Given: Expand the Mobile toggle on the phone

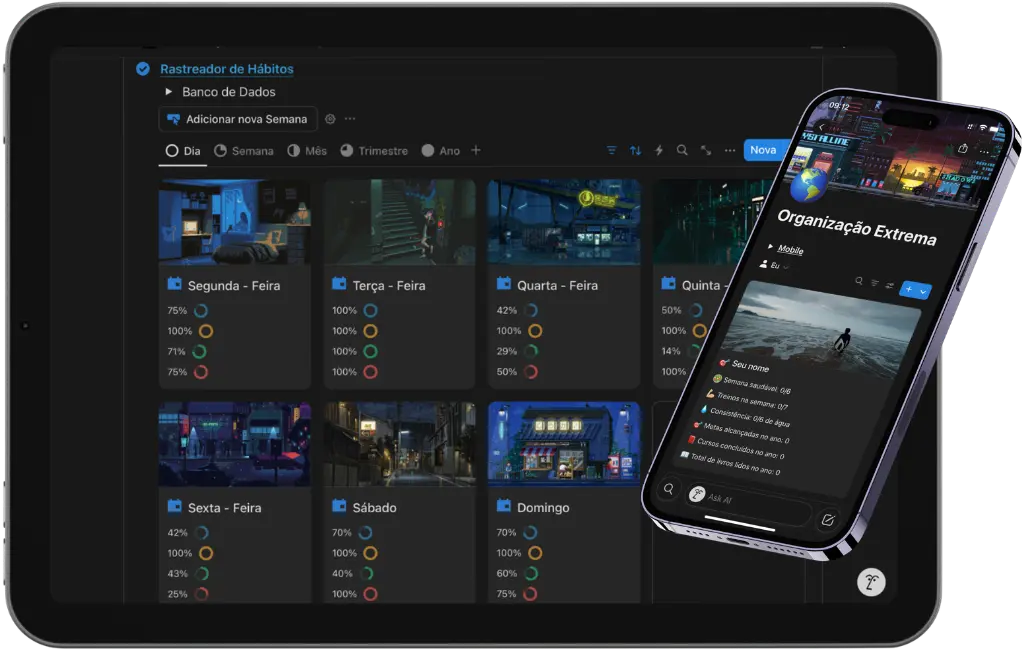Looking at the screenshot, I should click(x=771, y=247).
